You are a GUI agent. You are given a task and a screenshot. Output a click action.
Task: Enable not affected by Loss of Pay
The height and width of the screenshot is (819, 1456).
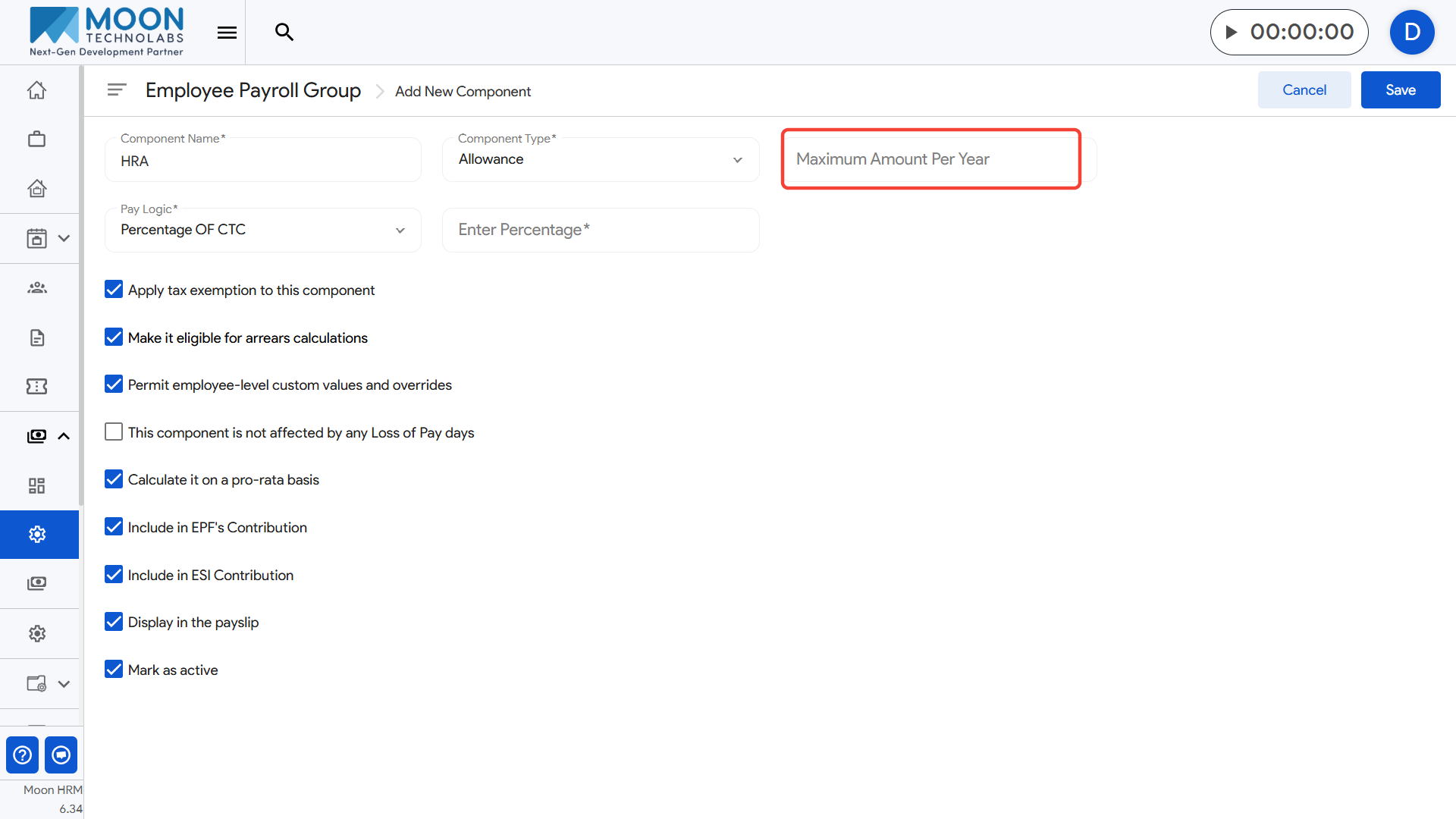(x=114, y=432)
